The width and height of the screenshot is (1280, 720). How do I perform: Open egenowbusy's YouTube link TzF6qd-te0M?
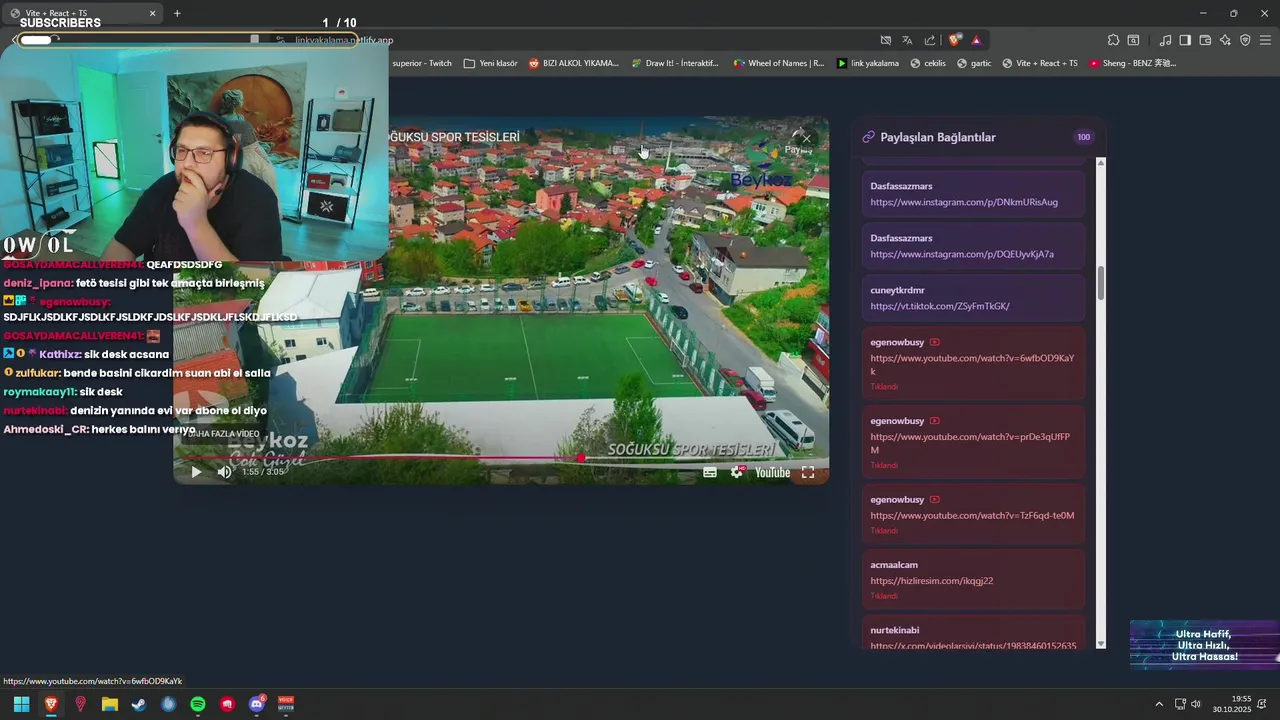(x=972, y=515)
